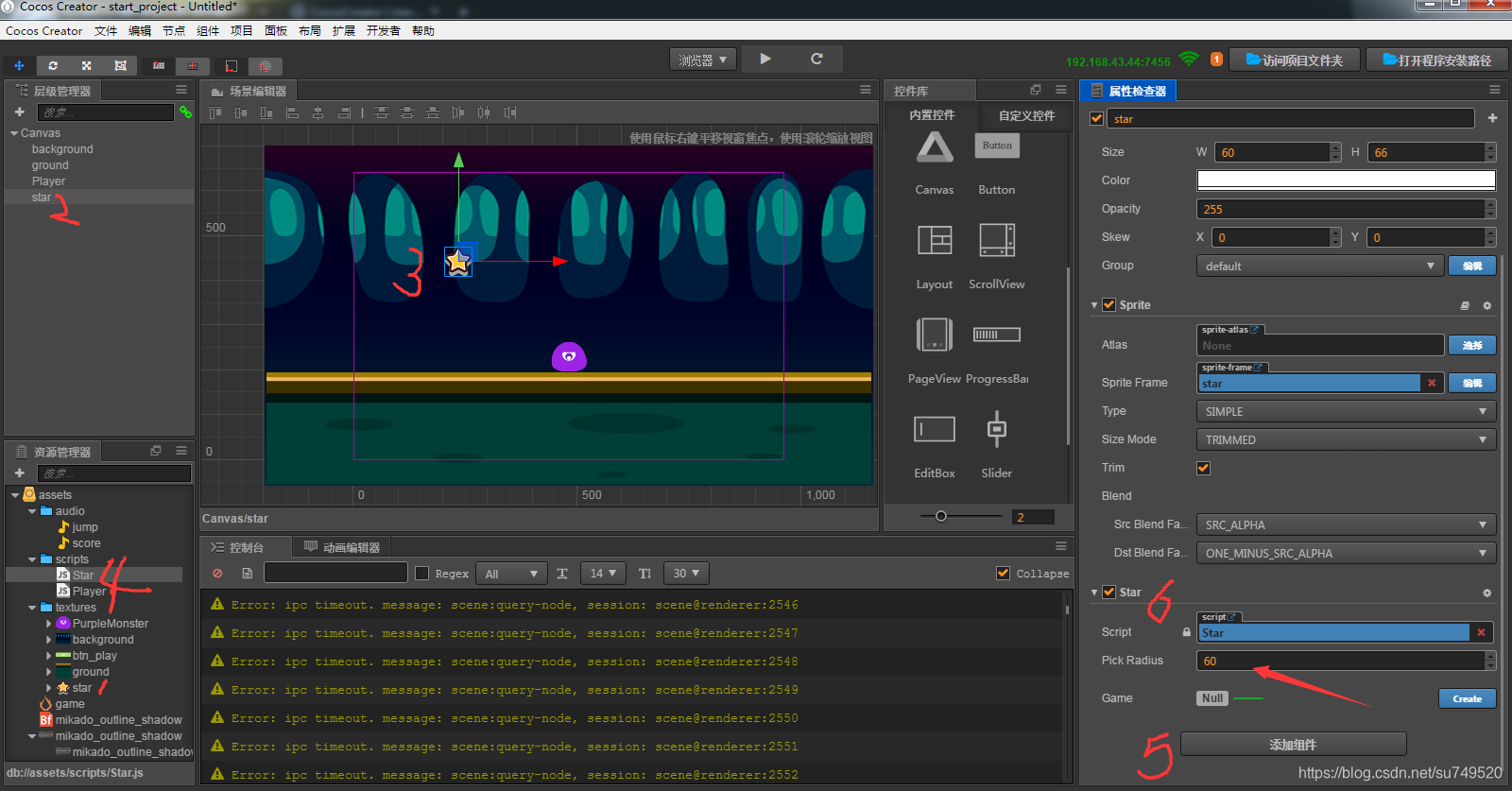Click the green wifi connection icon
The image size is (1512, 791).
pyautogui.click(x=1189, y=59)
